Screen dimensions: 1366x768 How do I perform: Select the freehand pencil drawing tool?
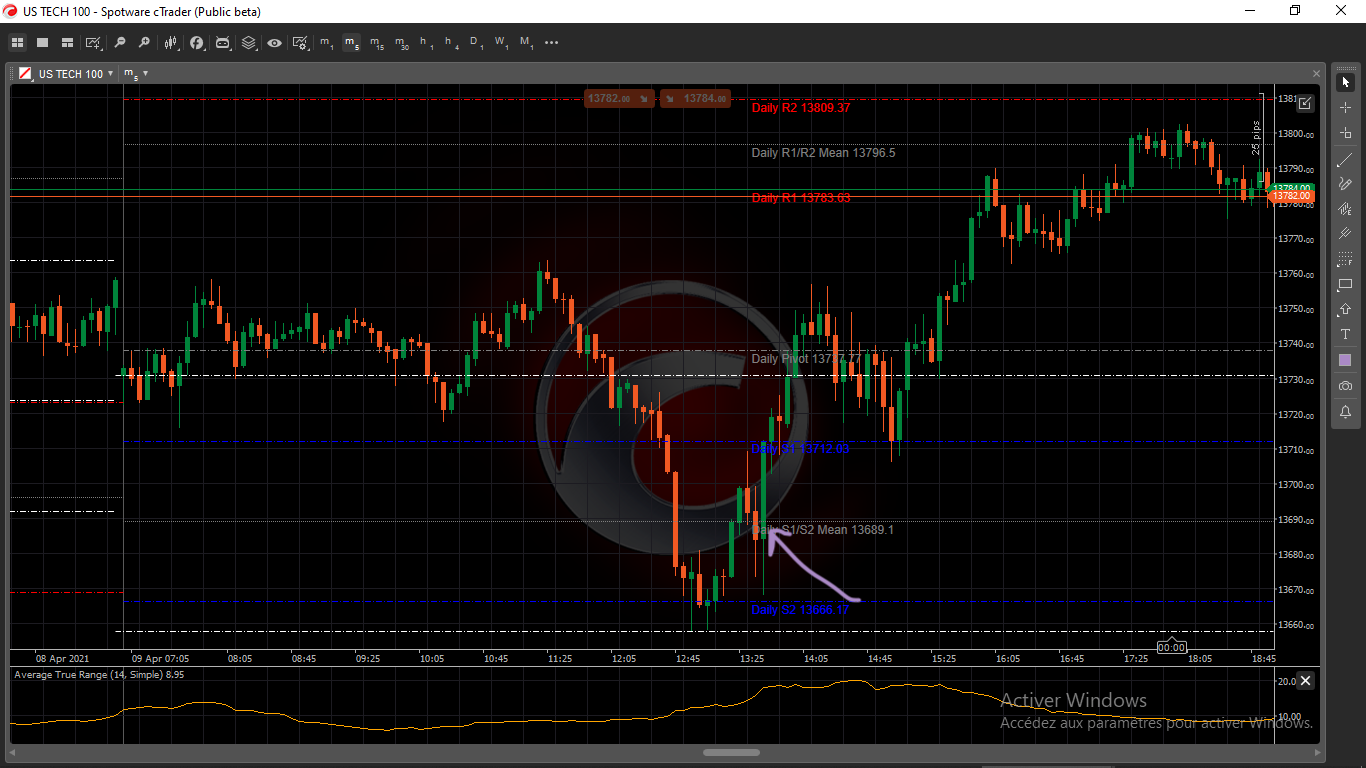[x=1345, y=184]
